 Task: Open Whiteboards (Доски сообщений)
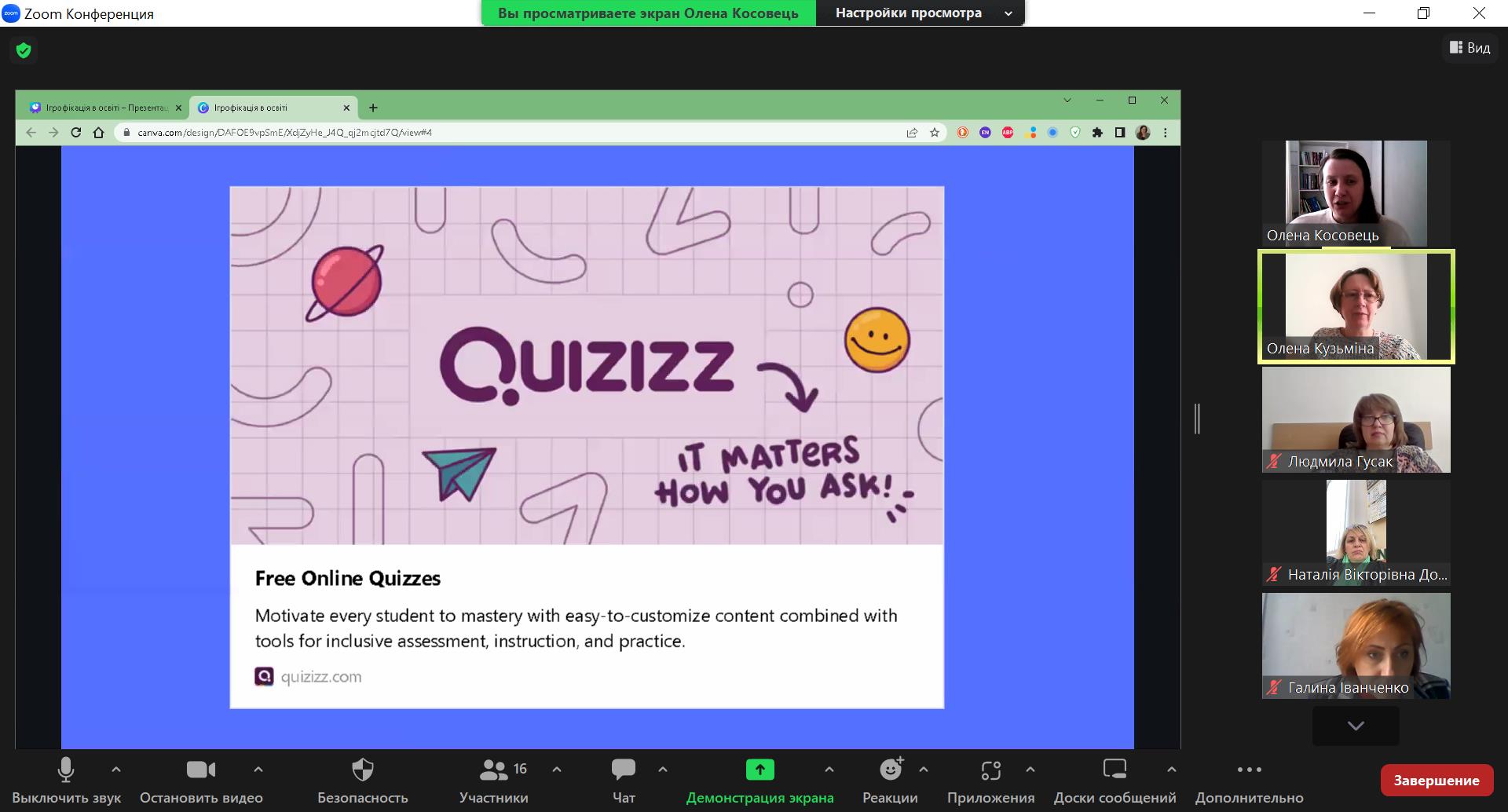[x=1115, y=780]
